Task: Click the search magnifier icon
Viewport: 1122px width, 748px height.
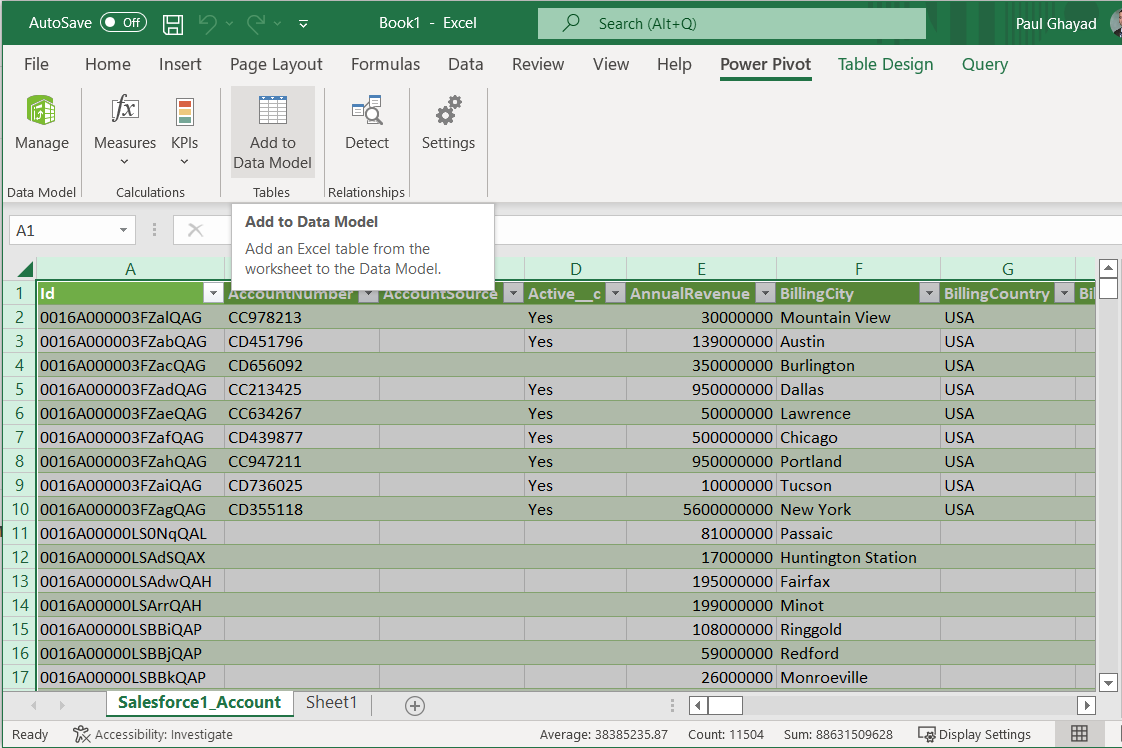Action: click(571, 23)
